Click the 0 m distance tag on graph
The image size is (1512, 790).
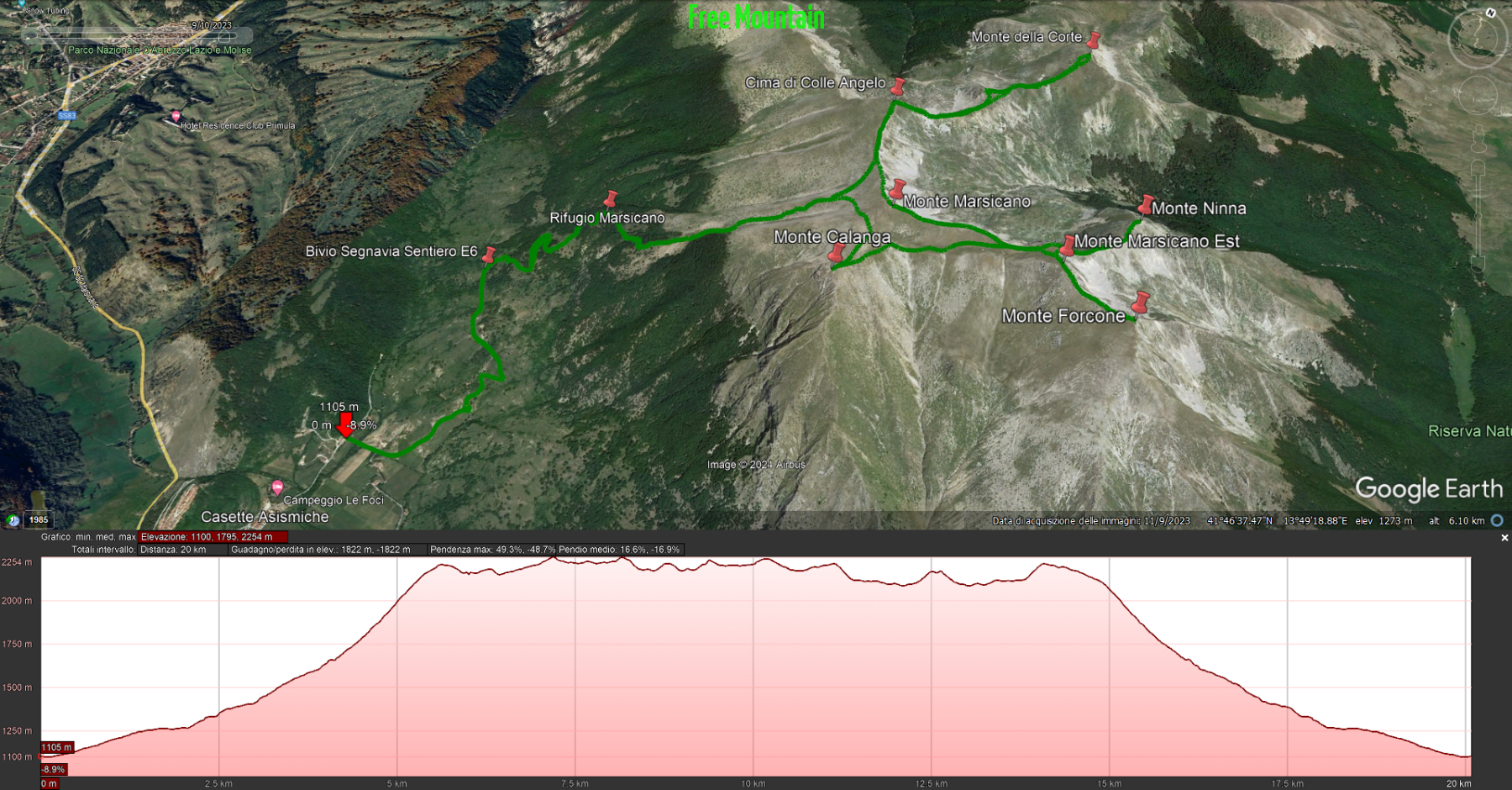pos(50,783)
